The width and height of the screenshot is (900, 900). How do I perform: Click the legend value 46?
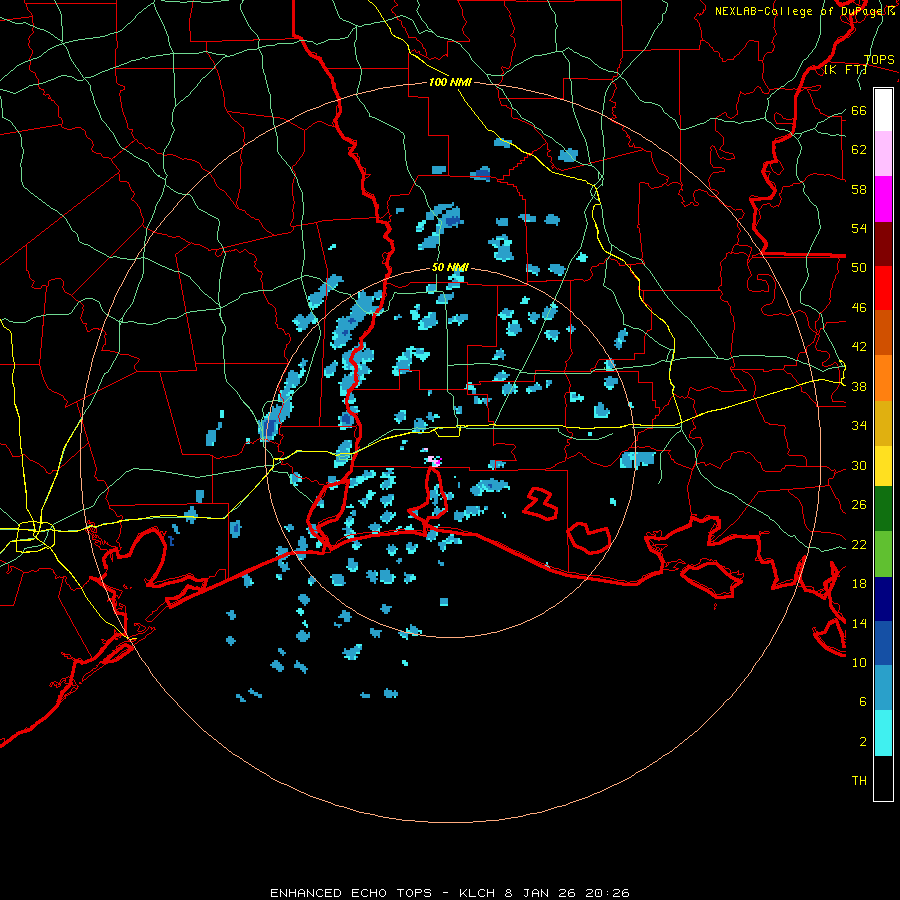[x=859, y=308]
